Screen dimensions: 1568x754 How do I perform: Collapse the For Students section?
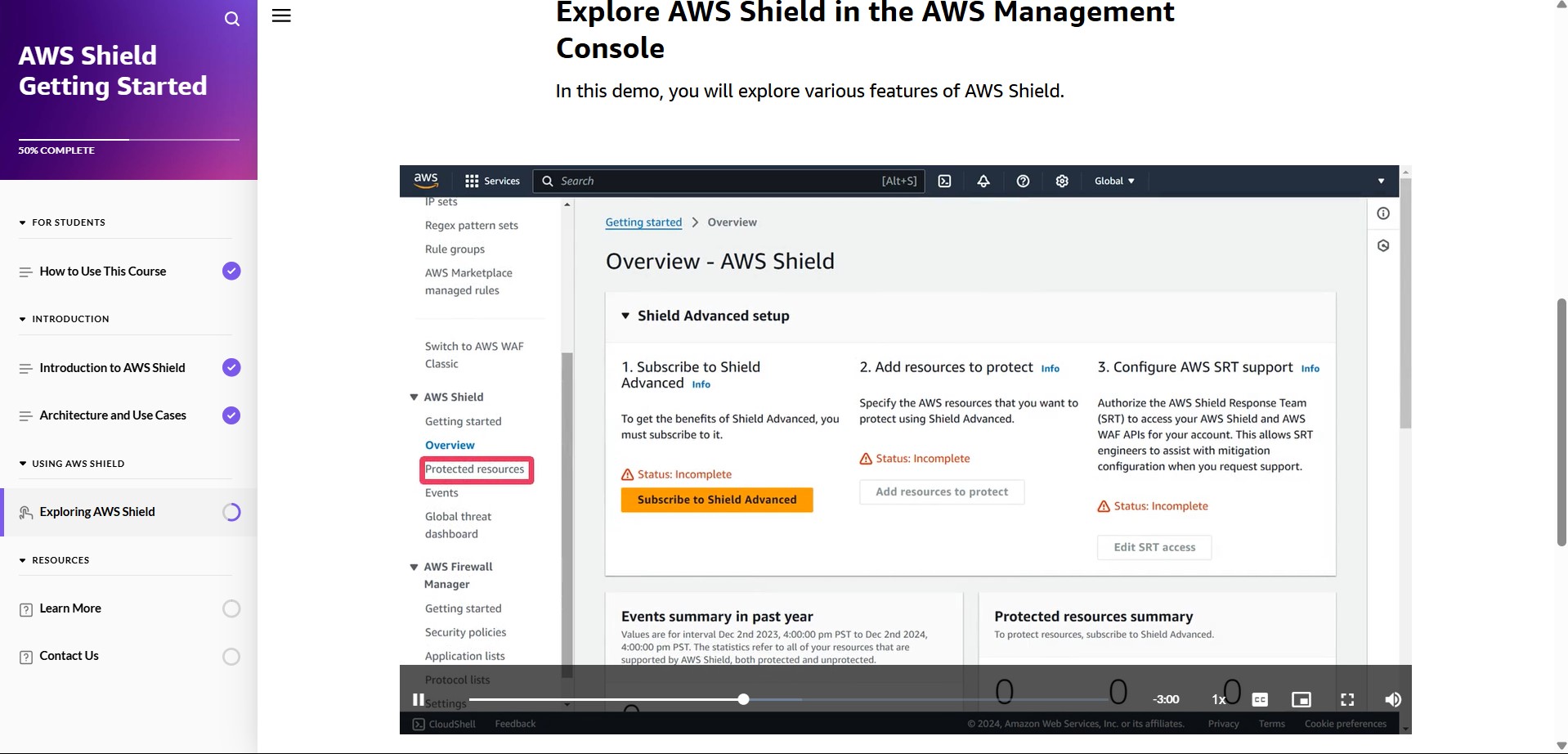(x=23, y=222)
